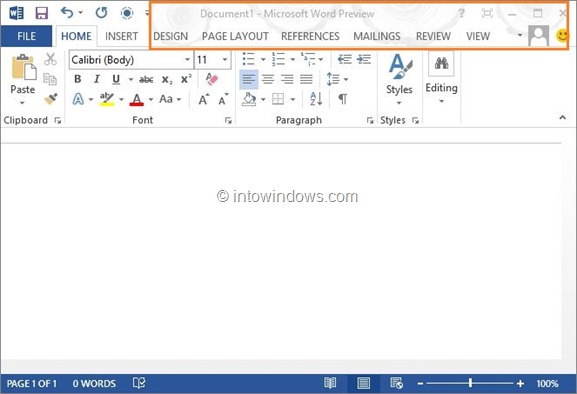Open font color picker arrow
This screenshot has height=394, width=577.
point(151,100)
